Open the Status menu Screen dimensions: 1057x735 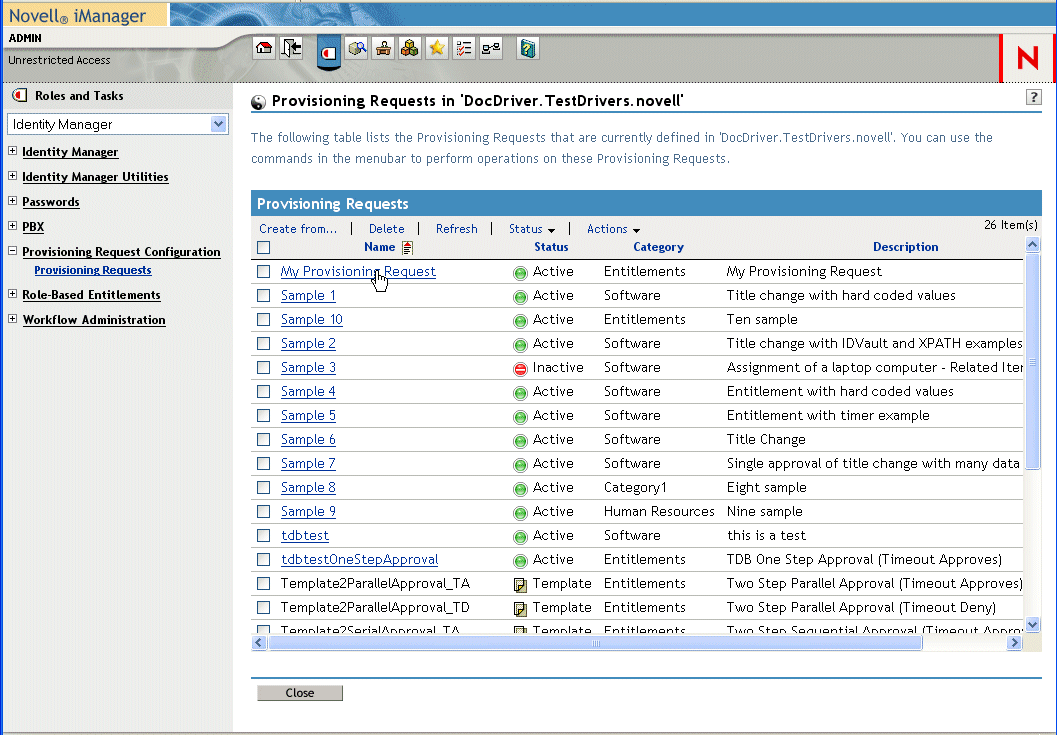click(531, 229)
